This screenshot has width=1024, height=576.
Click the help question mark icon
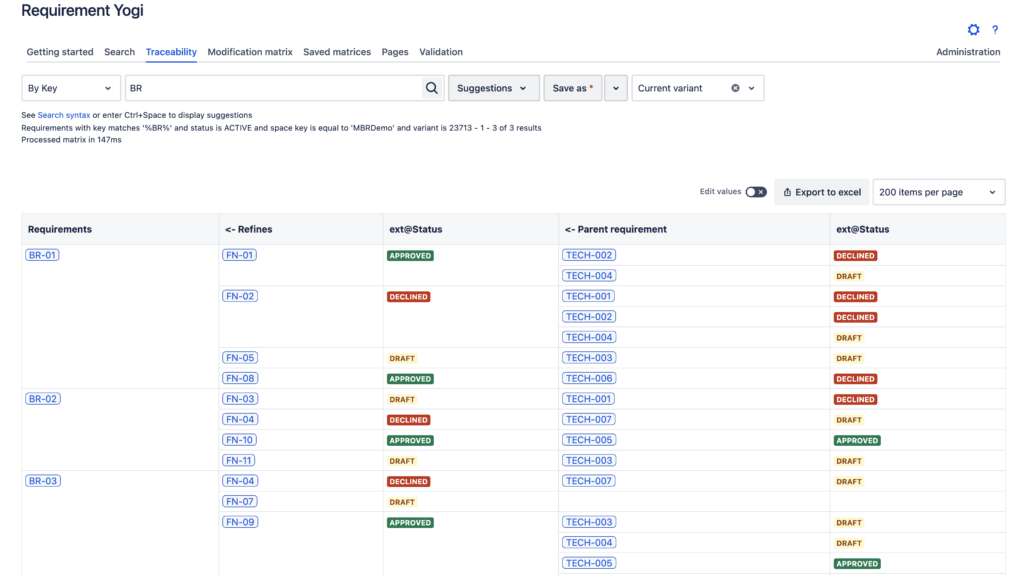(995, 30)
